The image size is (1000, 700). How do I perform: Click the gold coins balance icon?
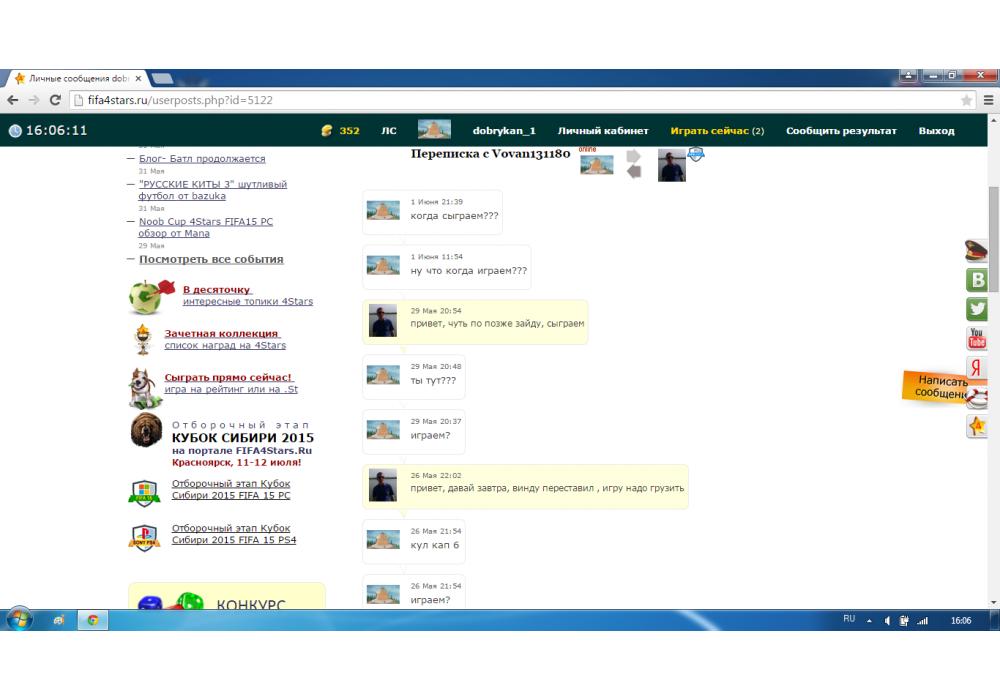(x=326, y=131)
